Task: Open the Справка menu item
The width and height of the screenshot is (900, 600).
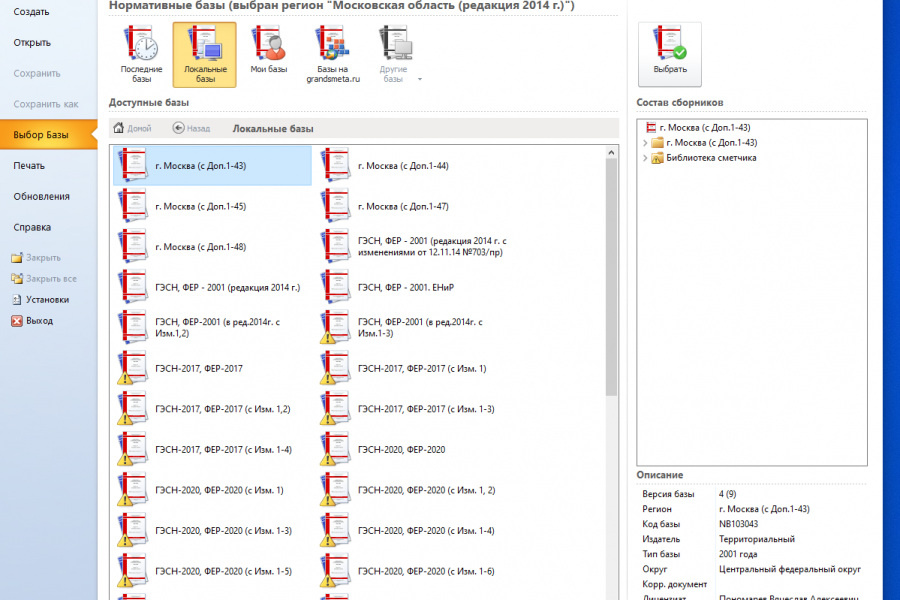Action: tap(32, 227)
